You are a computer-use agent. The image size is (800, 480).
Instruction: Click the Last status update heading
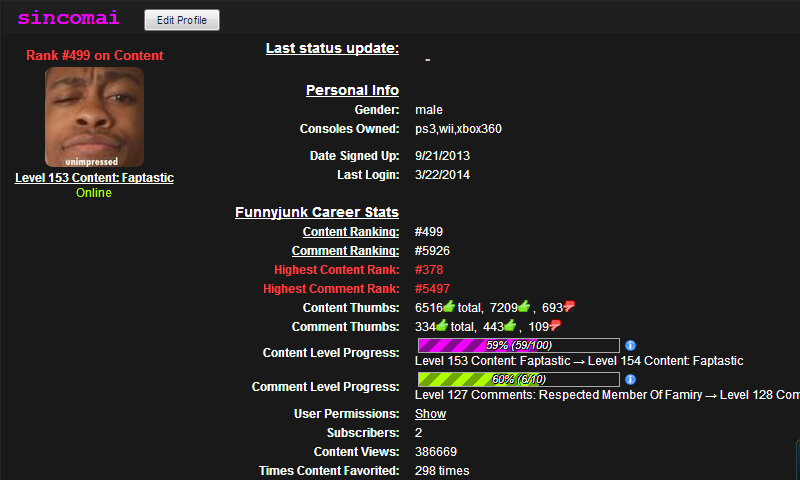pos(332,48)
